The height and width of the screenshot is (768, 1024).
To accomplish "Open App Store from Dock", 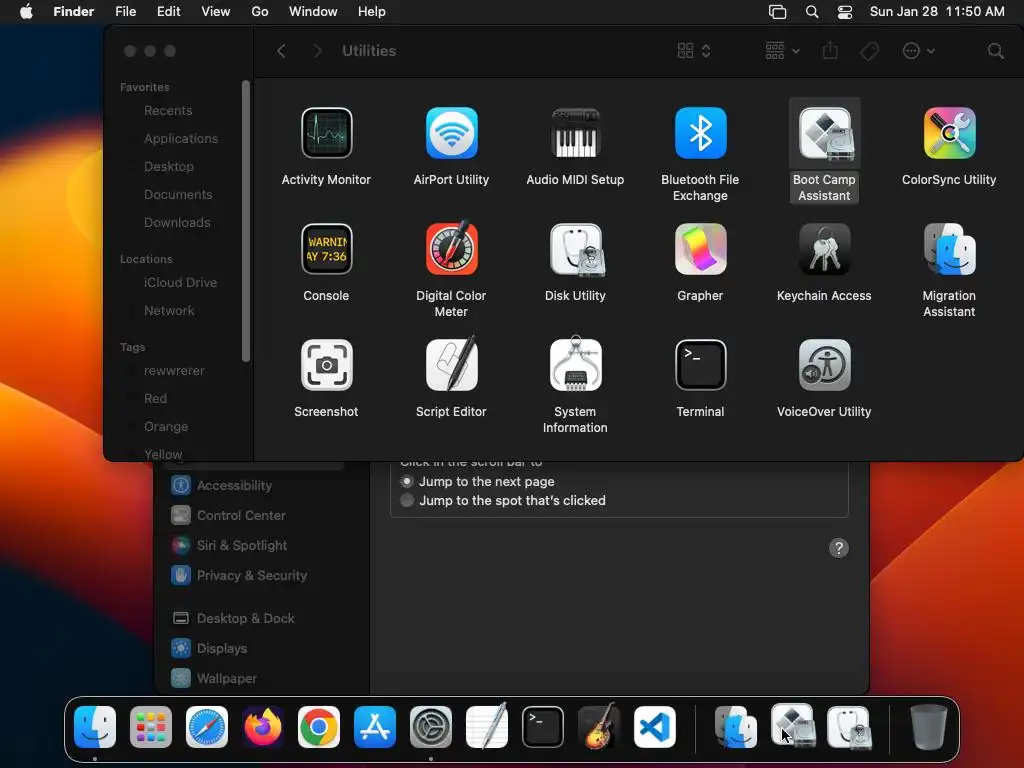I will click(375, 727).
